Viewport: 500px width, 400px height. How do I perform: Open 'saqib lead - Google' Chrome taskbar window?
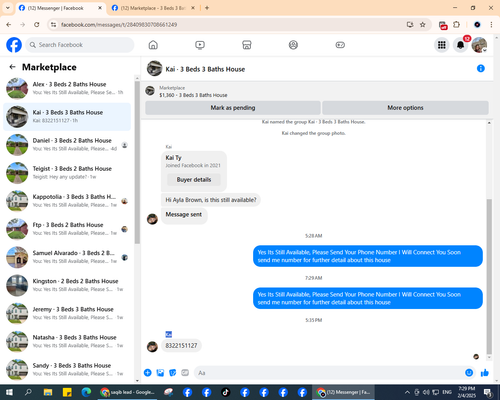coord(127,392)
